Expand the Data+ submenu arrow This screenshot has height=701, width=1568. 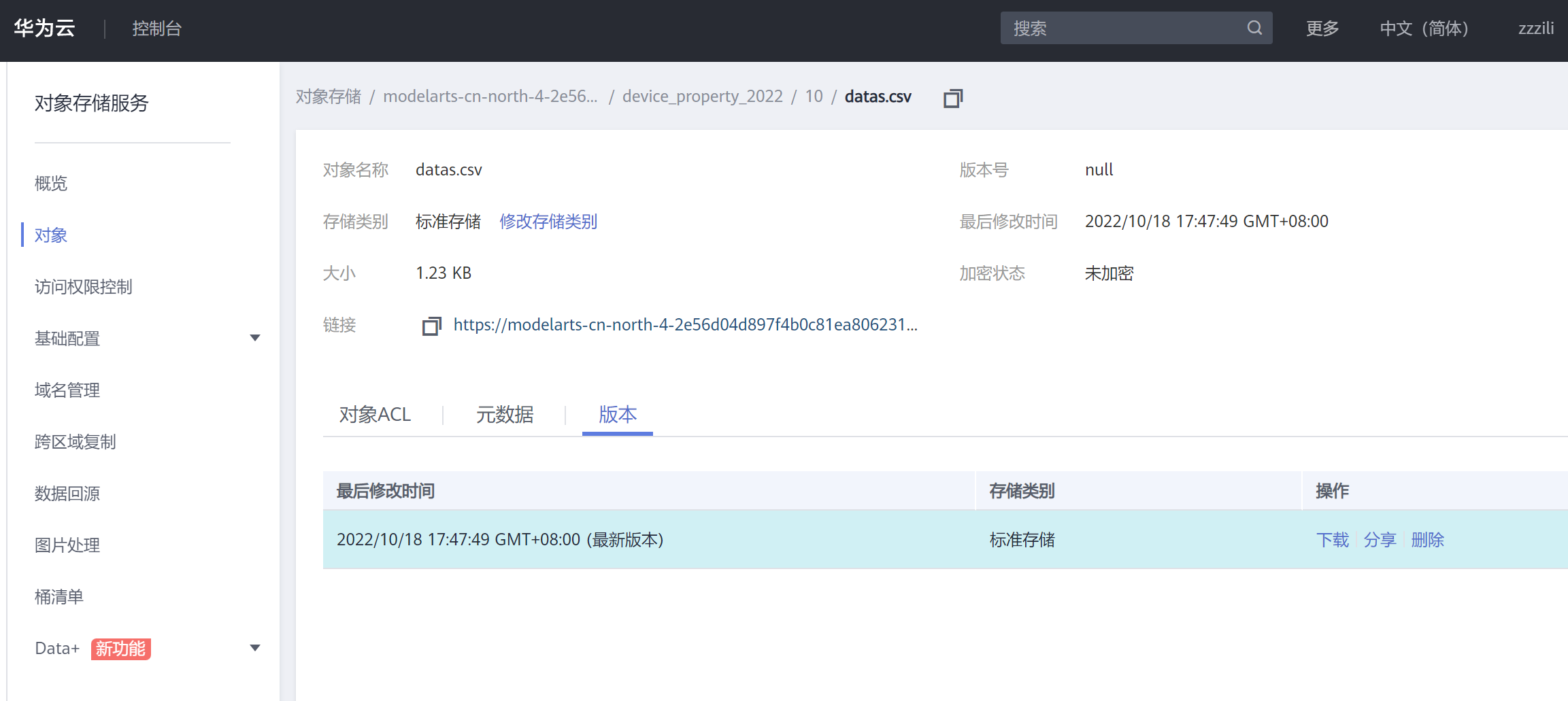point(255,648)
